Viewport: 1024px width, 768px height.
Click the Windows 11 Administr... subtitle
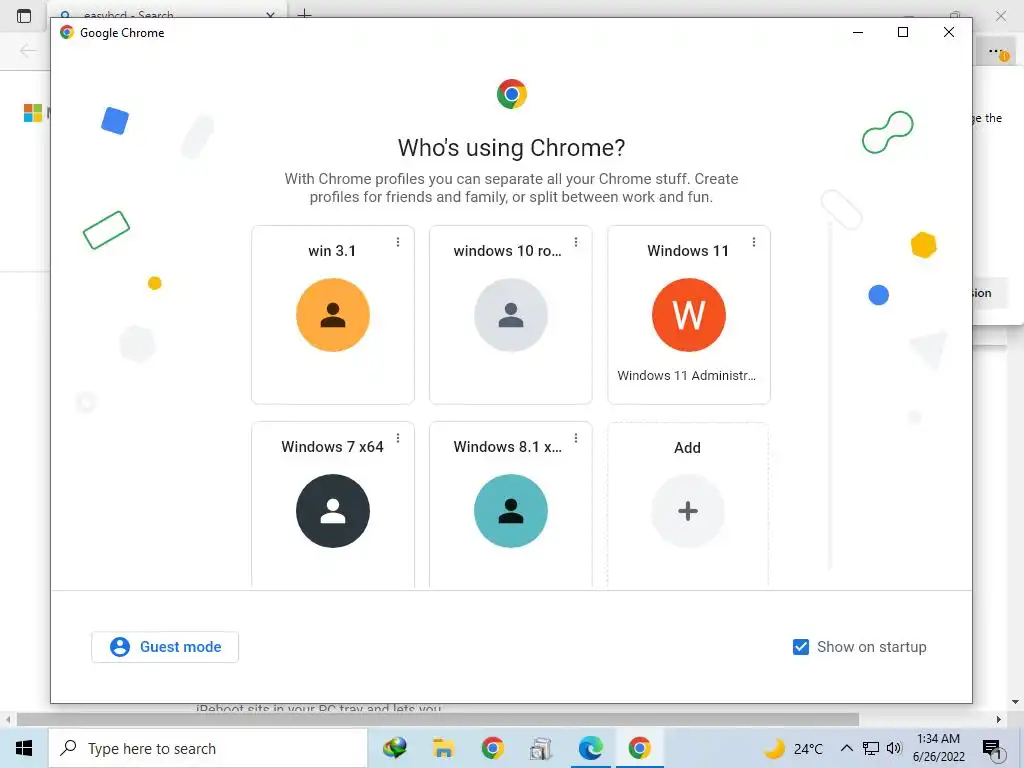click(686, 376)
